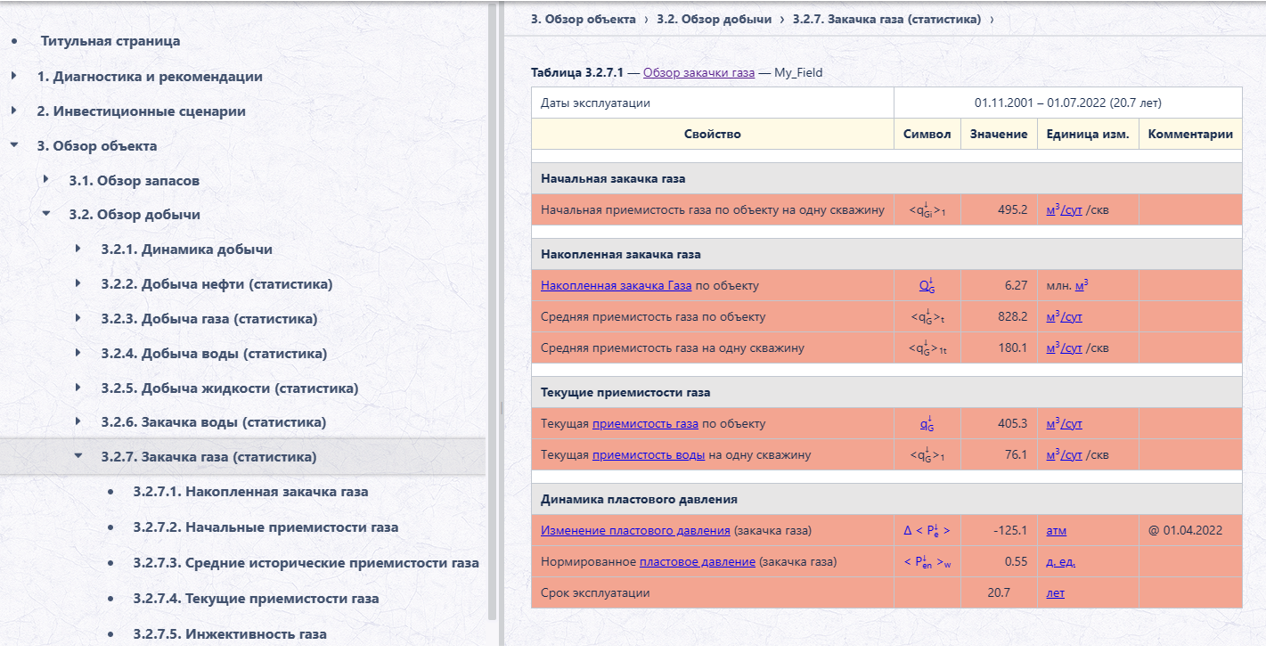The image size is (1266, 646).
Task: Expand '3.2.2. Добыча нефти (статистика)' arrow
Action: (x=78, y=284)
